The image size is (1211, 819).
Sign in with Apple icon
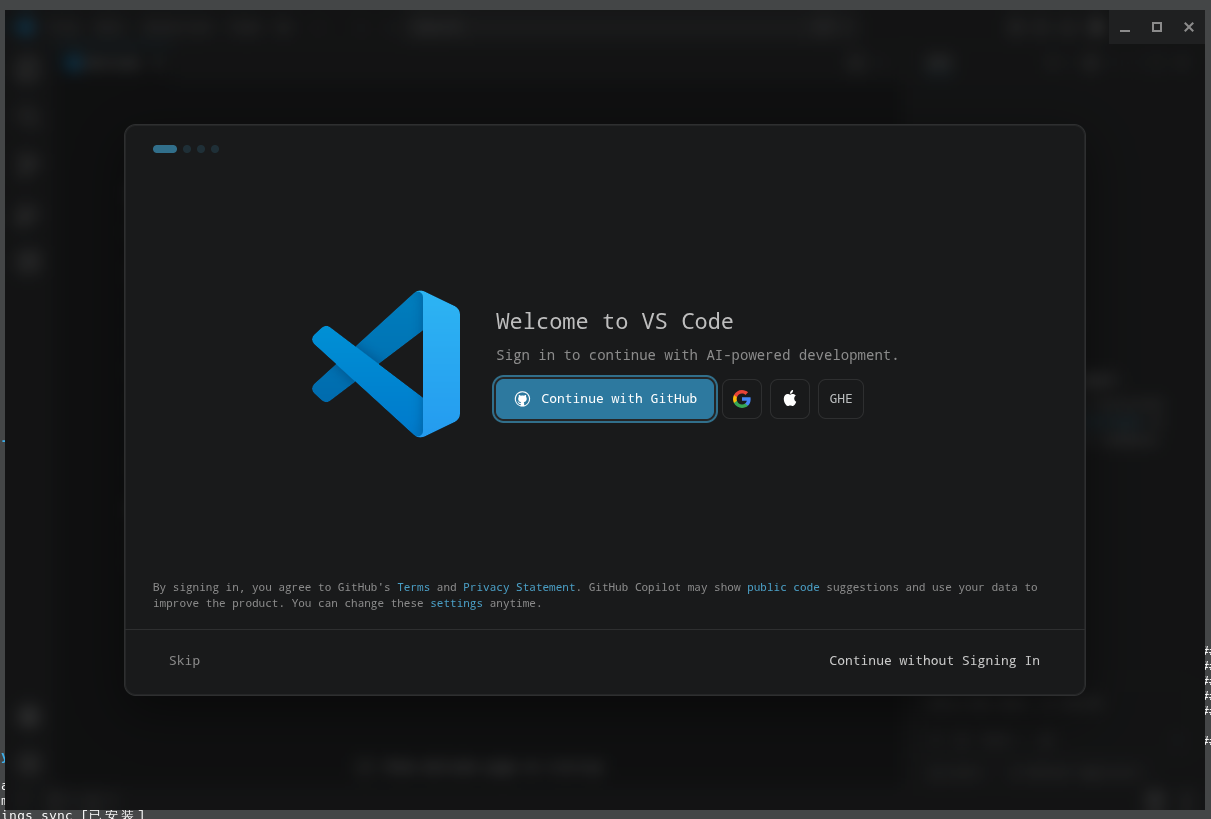[x=790, y=399]
